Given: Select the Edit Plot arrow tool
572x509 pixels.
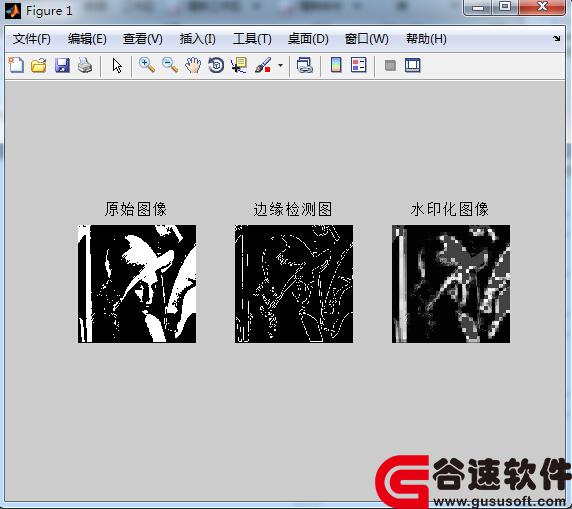Looking at the screenshot, I should 117,66.
